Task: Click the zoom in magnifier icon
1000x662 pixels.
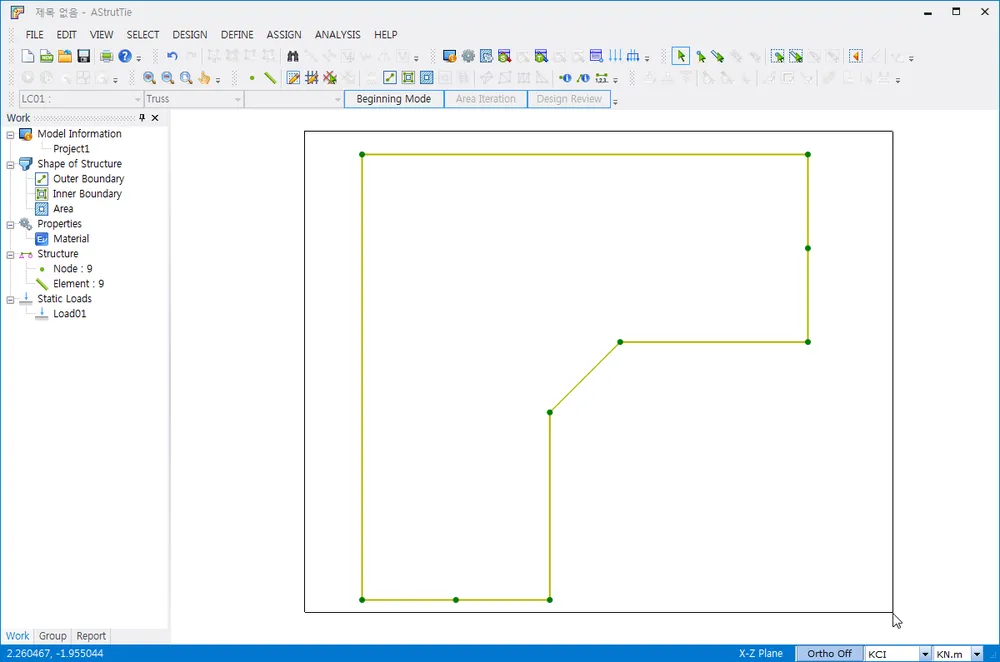Action: [149, 78]
